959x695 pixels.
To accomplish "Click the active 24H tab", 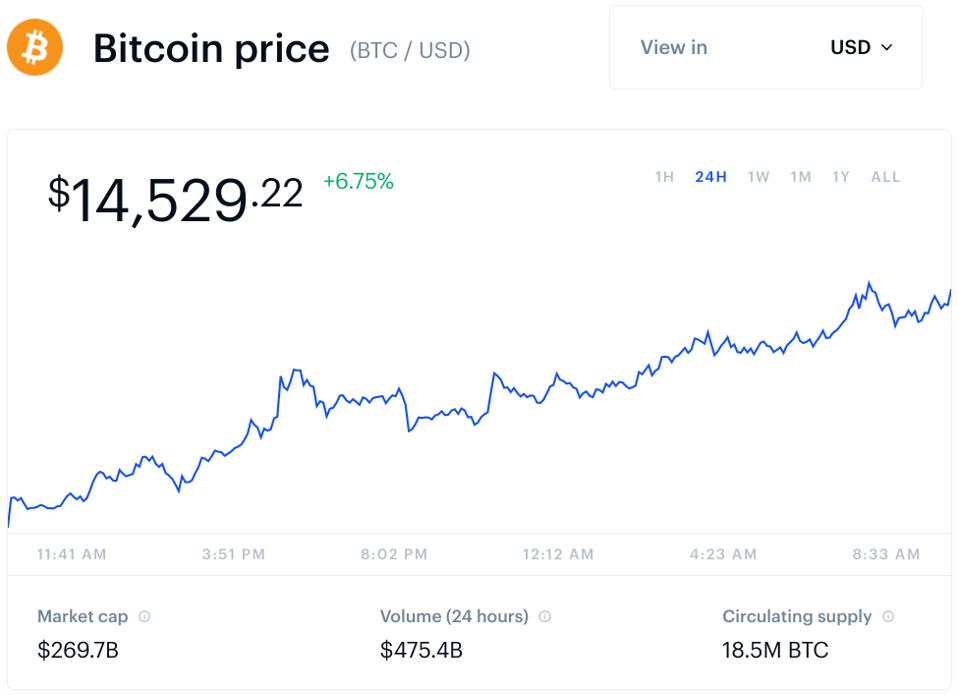I will coord(711,176).
